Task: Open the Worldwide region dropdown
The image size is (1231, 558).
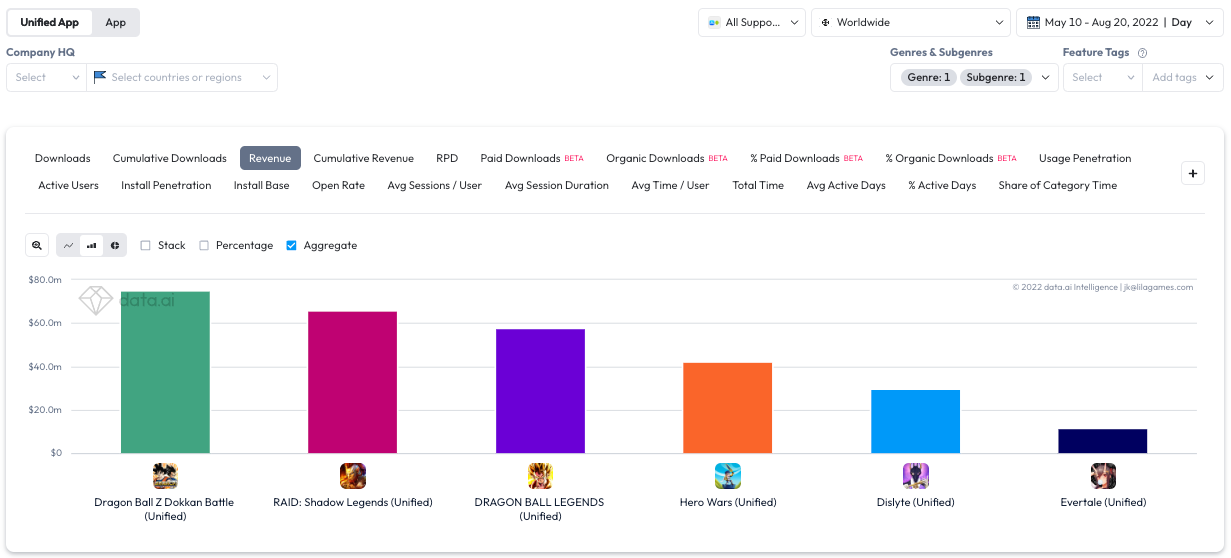Action: (911, 22)
